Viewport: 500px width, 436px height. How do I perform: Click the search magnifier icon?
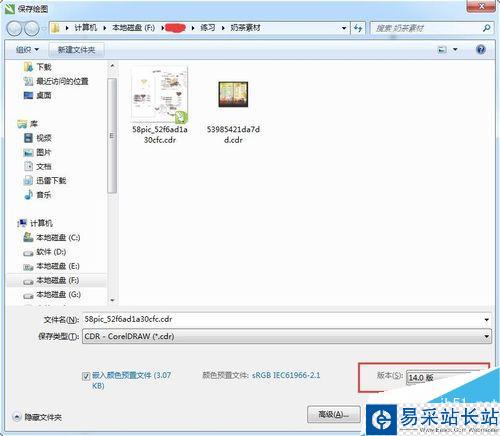click(x=486, y=28)
